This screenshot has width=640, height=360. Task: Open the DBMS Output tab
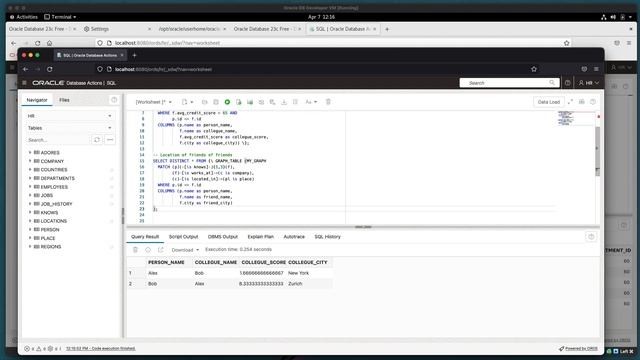[x=222, y=237]
